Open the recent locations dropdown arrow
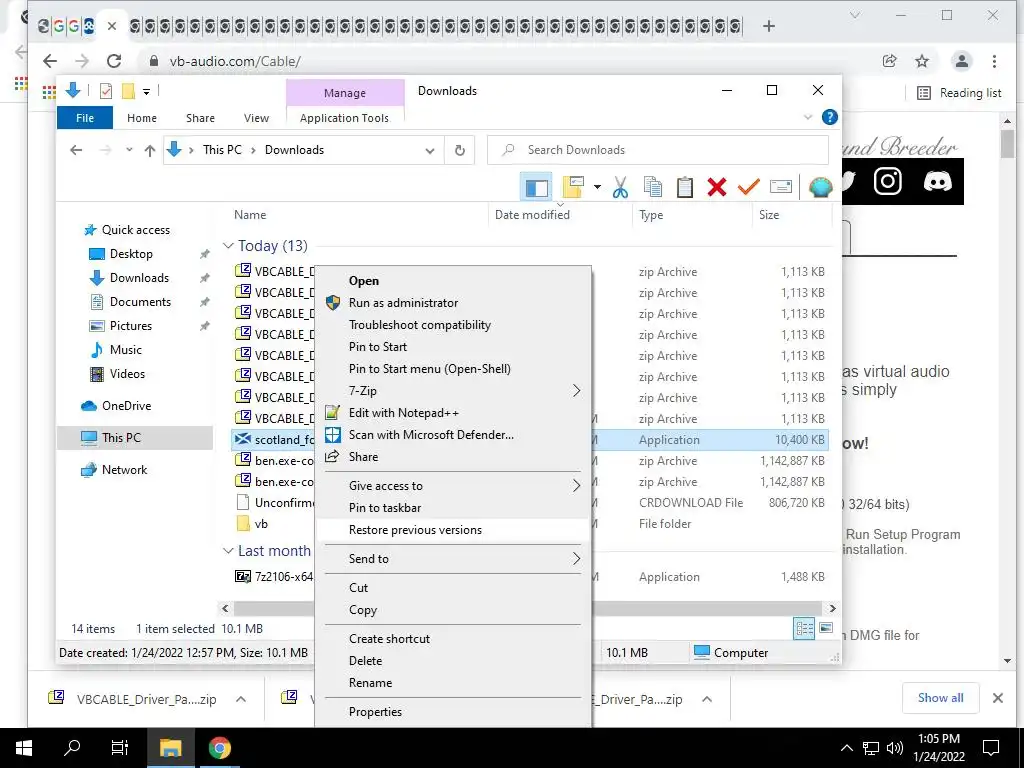Viewport: 1024px width, 768px height. [129, 150]
